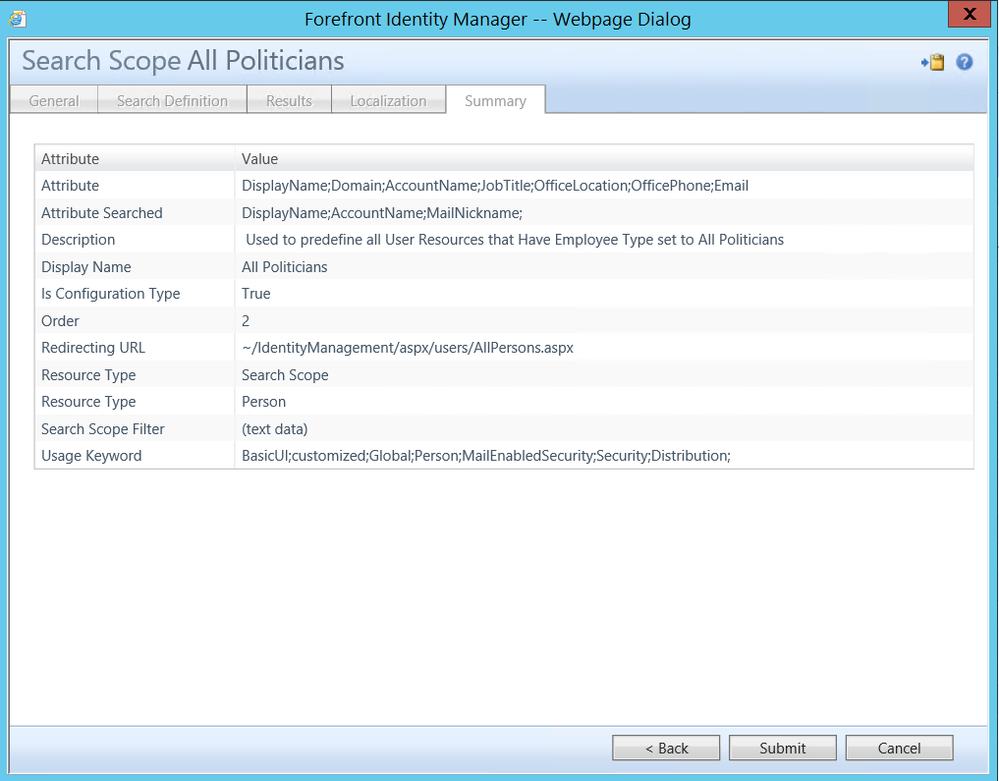Screen dimensions: 999x781
Task: Click the Redirecting URL label
Action: tap(93, 348)
